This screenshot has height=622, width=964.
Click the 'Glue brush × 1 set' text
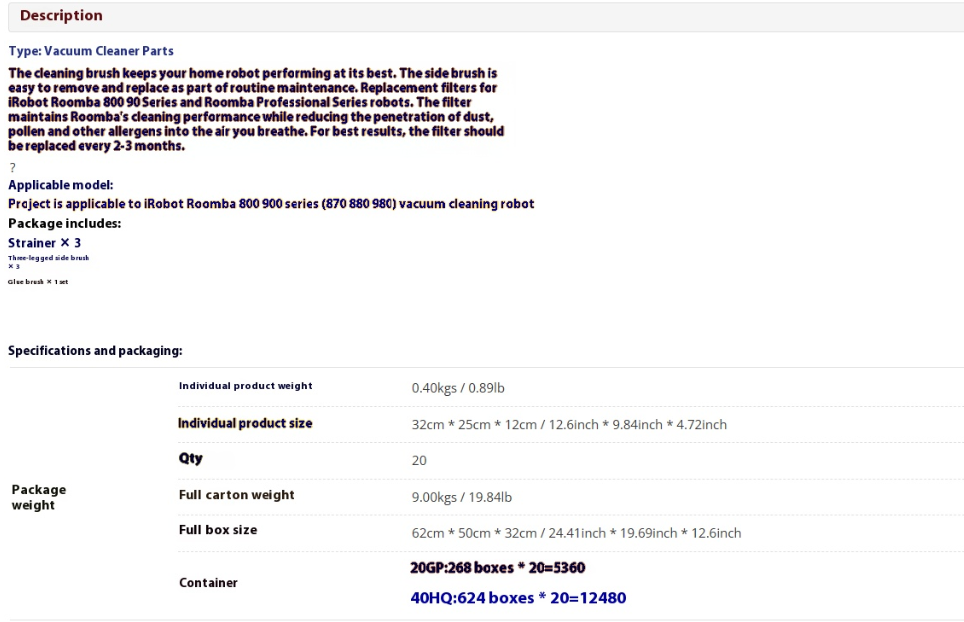coord(38,281)
